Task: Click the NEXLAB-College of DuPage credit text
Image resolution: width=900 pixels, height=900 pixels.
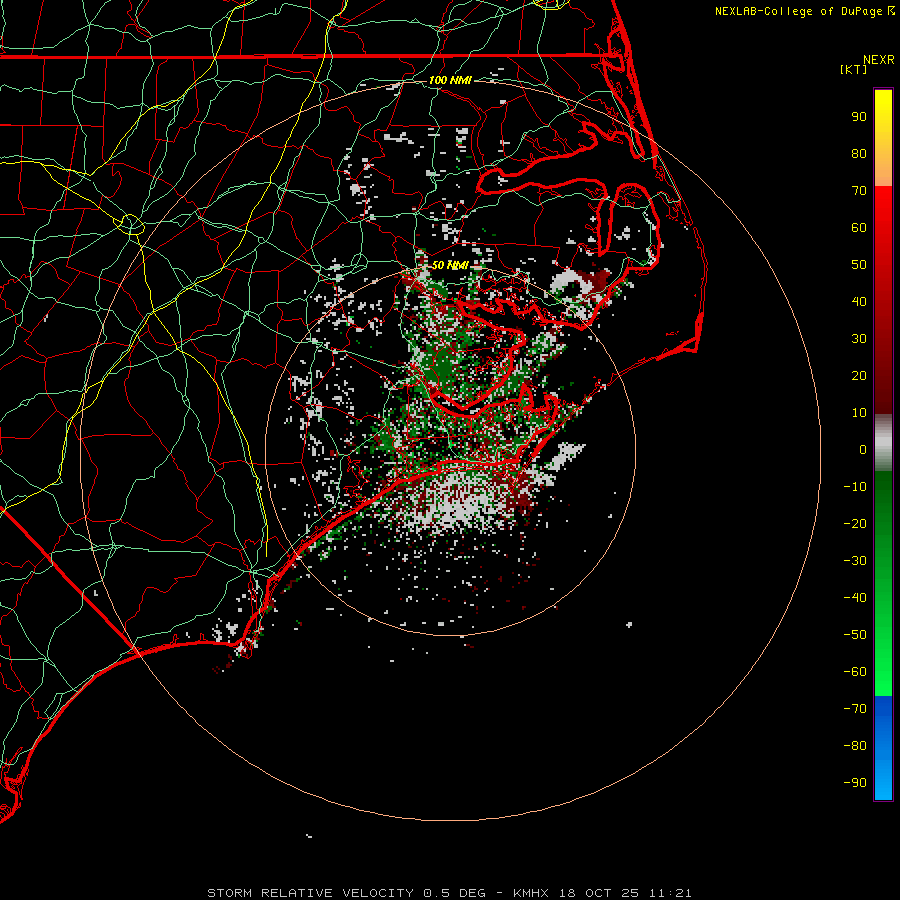Action: coord(798,11)
